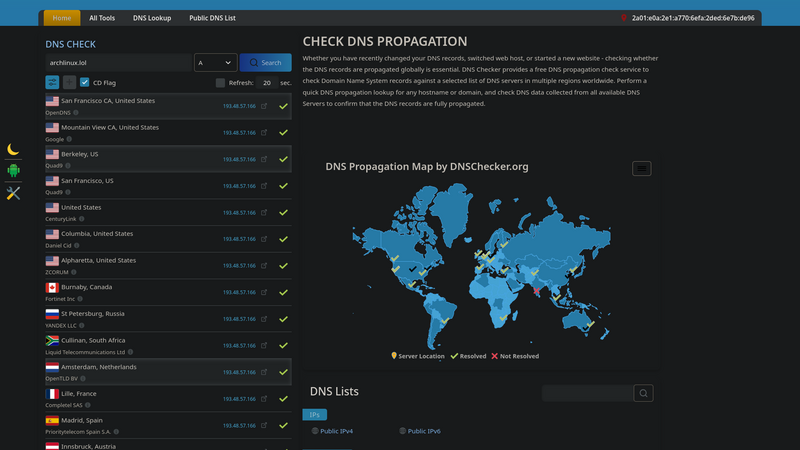Image resolution: width=800 pixels, height=450 pixels.
Task: Open external link for Liquid Telecommunications row
Action: coord(264,345)
